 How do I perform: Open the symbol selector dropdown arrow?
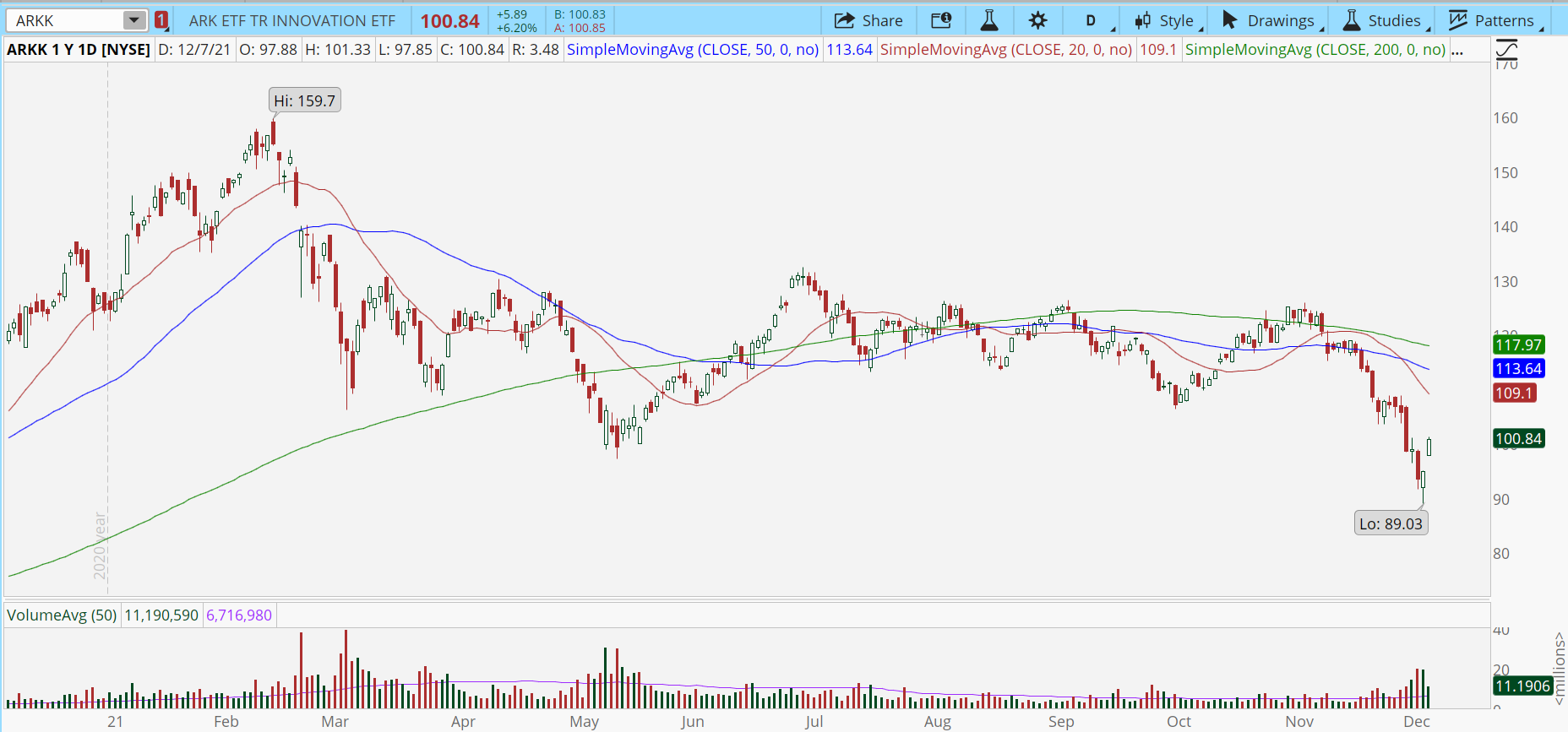click(x=134, y=20)
